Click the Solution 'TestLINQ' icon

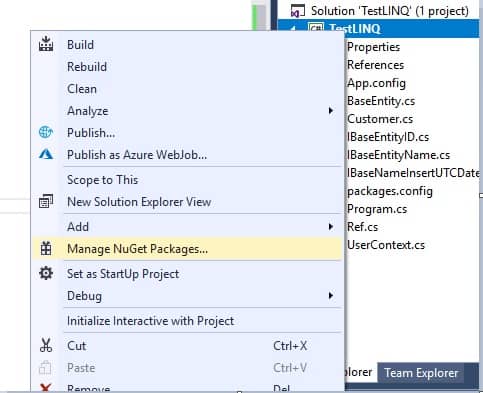[297, 11]
